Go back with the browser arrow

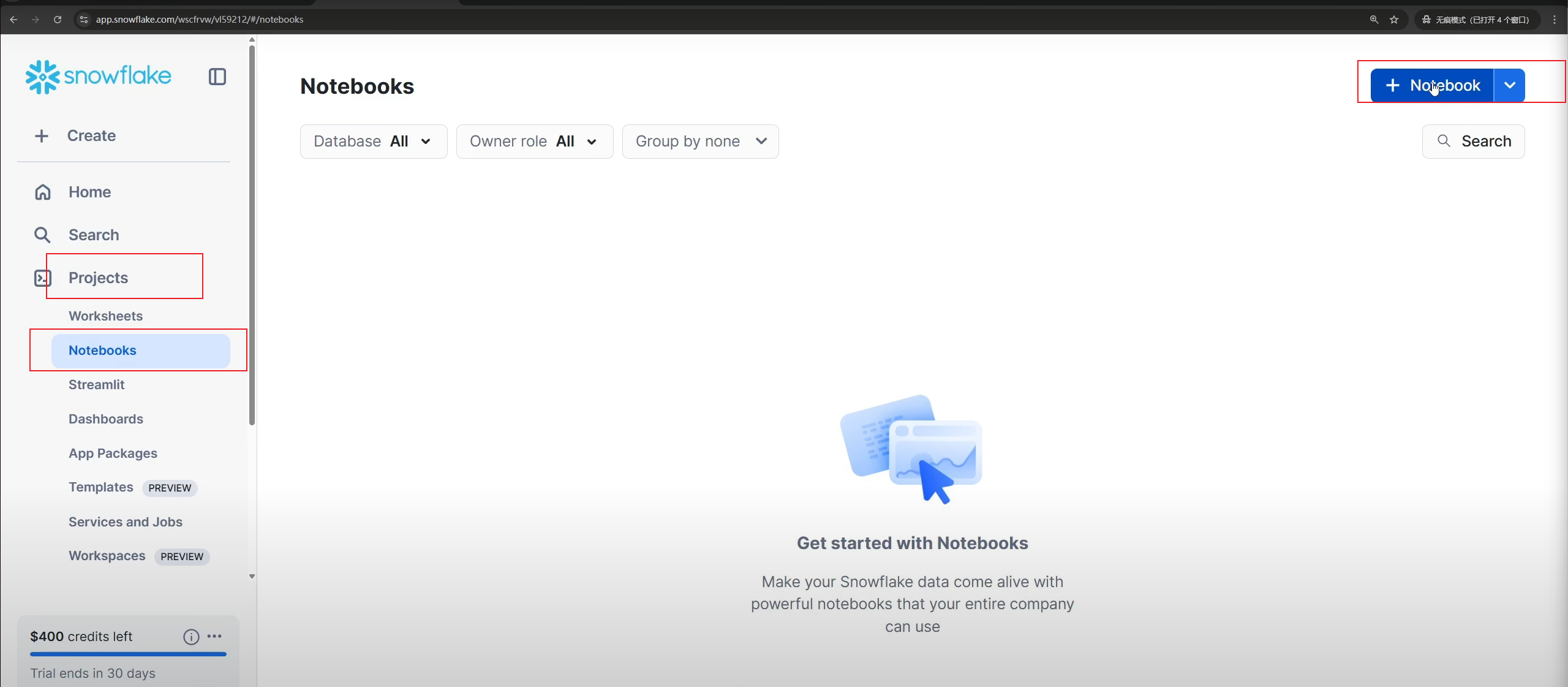[13, 20]
